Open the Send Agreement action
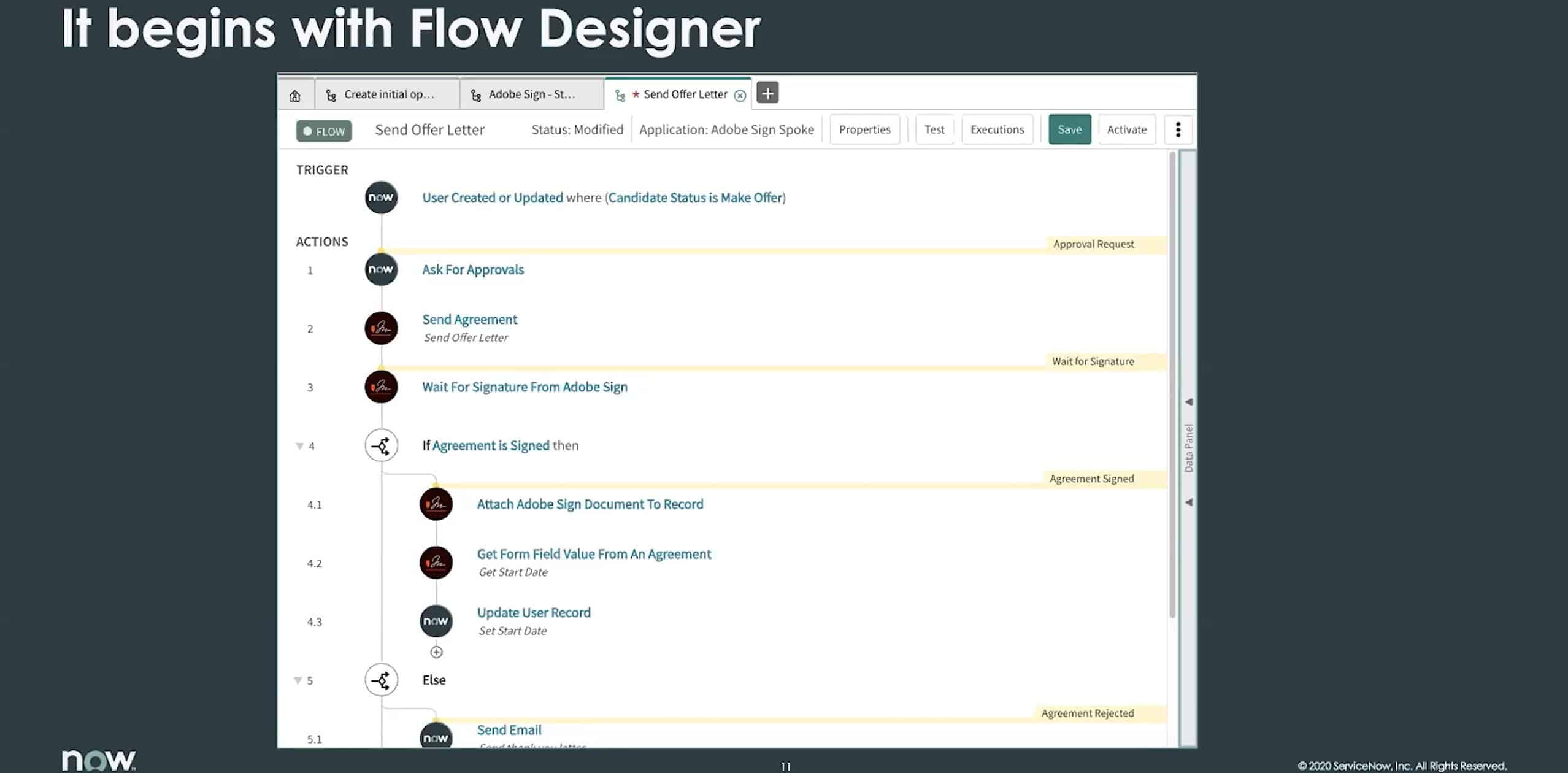 [470, 319]
